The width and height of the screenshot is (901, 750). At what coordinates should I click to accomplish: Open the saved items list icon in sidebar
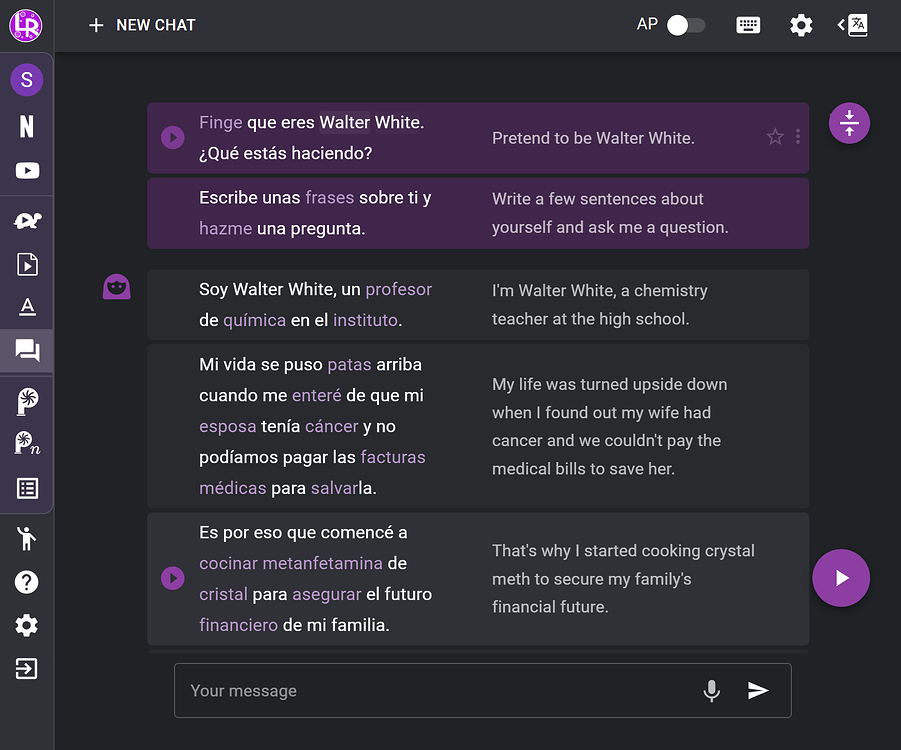click(26, 488)
